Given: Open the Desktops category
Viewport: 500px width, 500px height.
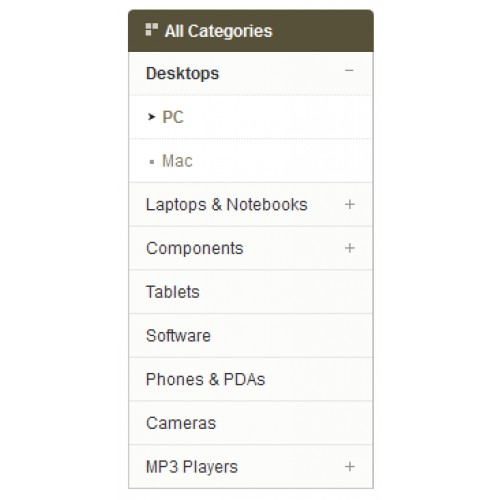Looking at the screenshot, I should coord(182,74).
